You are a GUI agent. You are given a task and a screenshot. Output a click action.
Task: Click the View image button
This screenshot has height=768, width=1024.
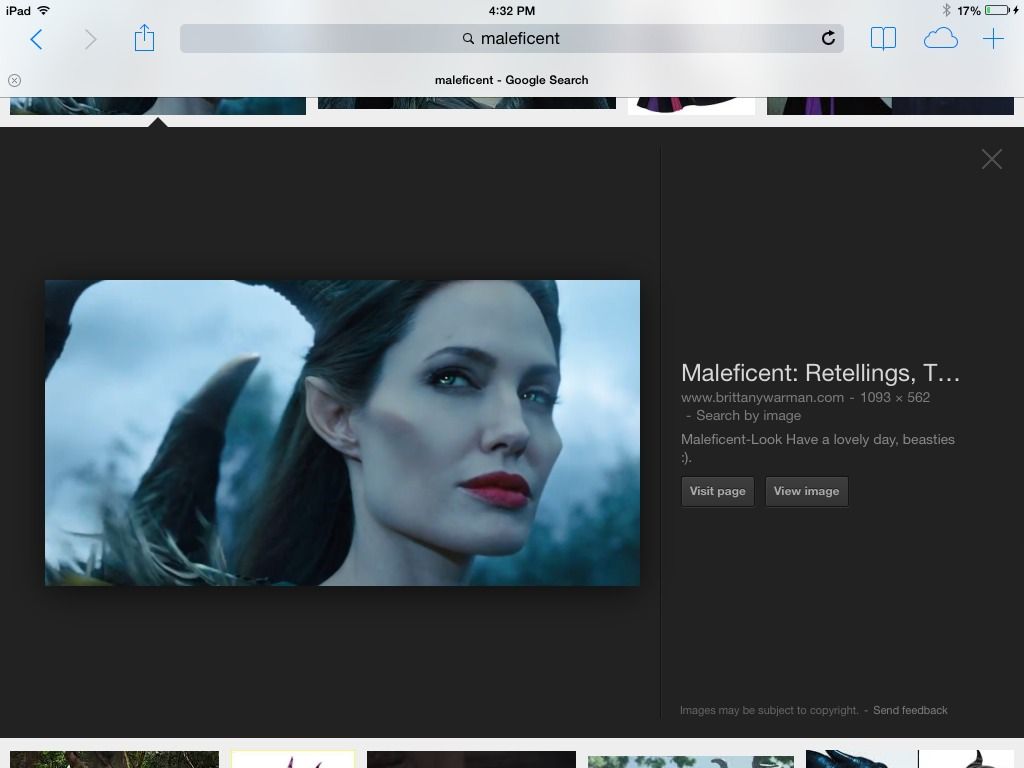[807, 491]
